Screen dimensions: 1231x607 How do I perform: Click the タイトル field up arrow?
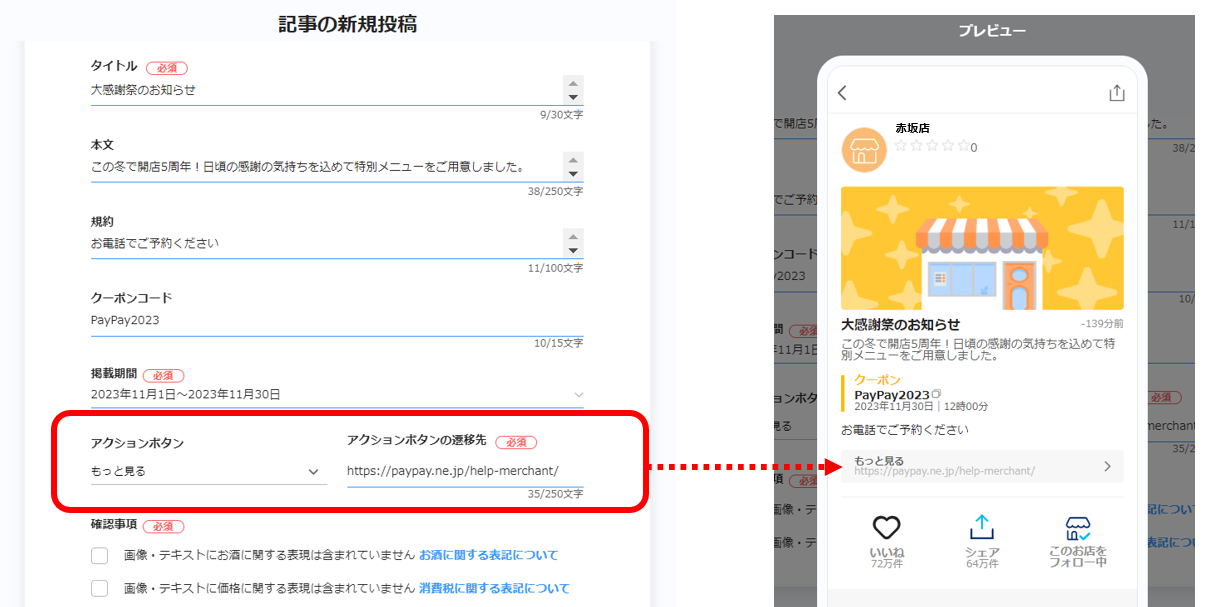(573, 83)
